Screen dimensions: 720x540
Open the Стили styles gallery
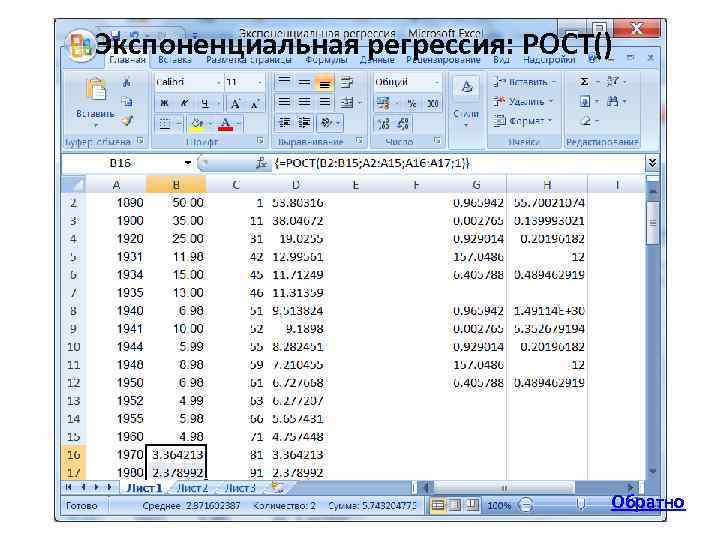466,102
